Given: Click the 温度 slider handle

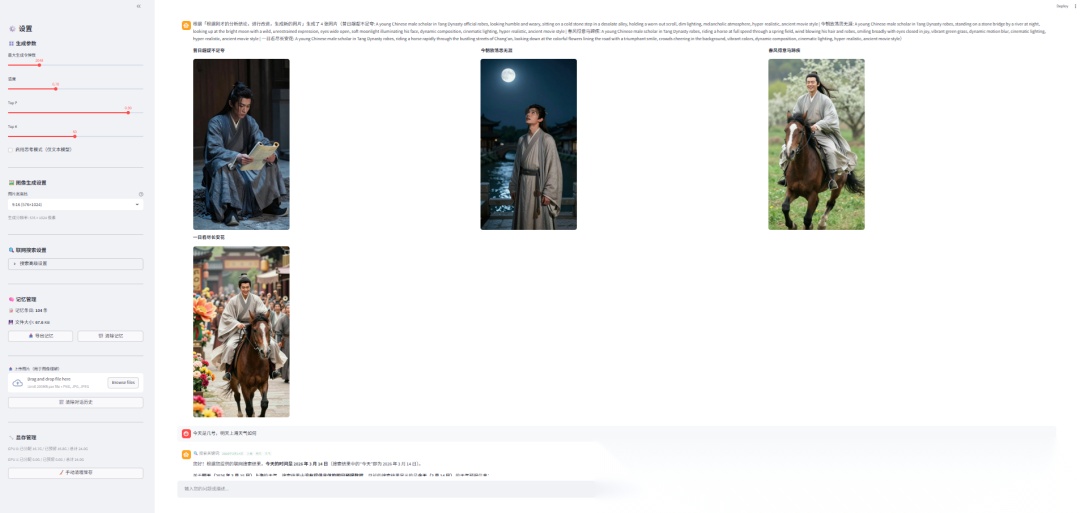Looking at the screenshot, I should click(x=56, y=89).
